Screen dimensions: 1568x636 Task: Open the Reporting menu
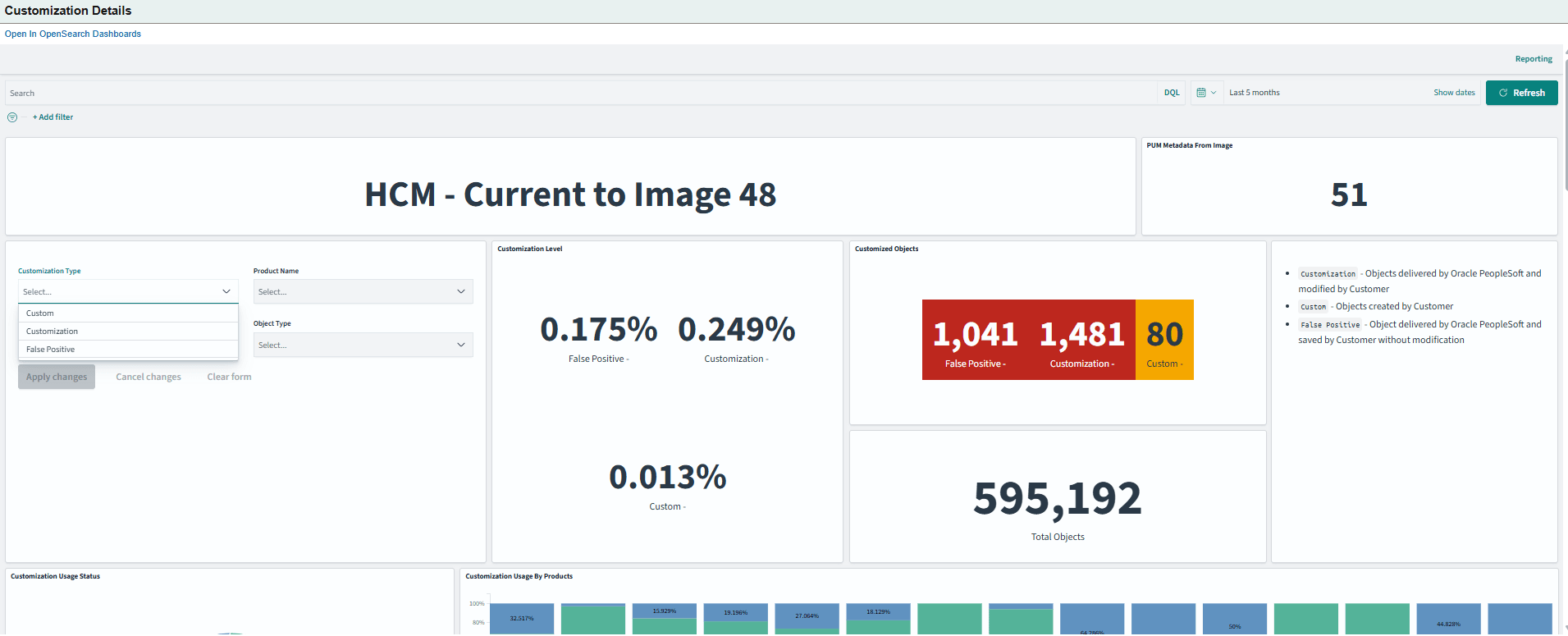pos(1534,59)
